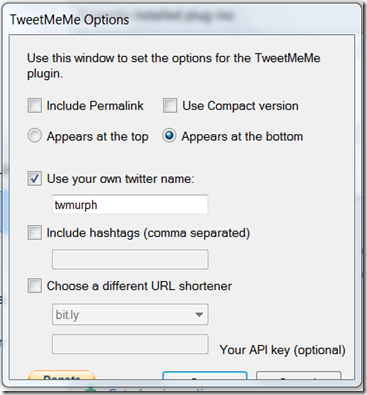The image size is (367, 395).
Task: Uncheck Use your own twitter name
Action: coord(35,179)
